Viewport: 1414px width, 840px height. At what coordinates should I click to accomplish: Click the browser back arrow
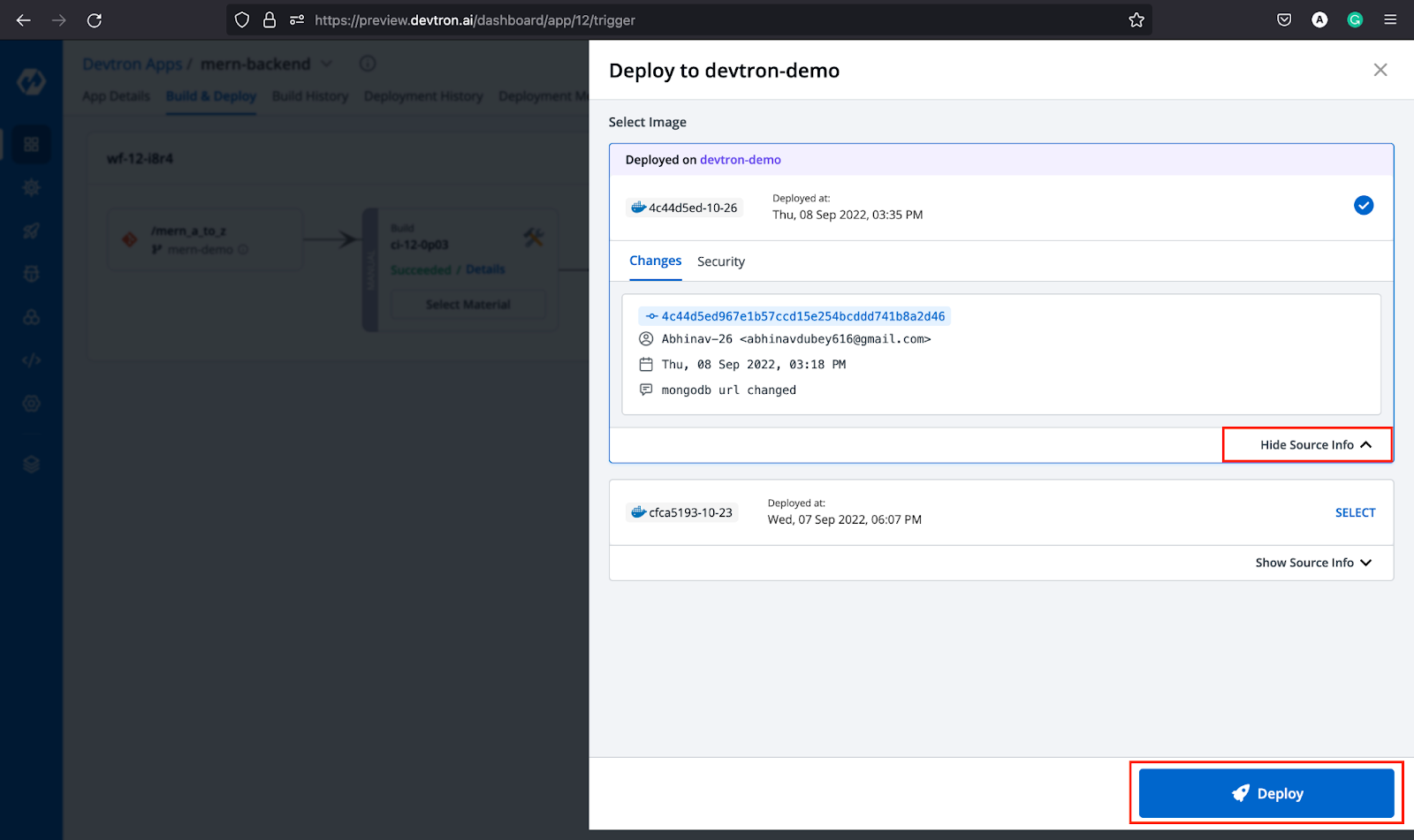click(24, 19)
